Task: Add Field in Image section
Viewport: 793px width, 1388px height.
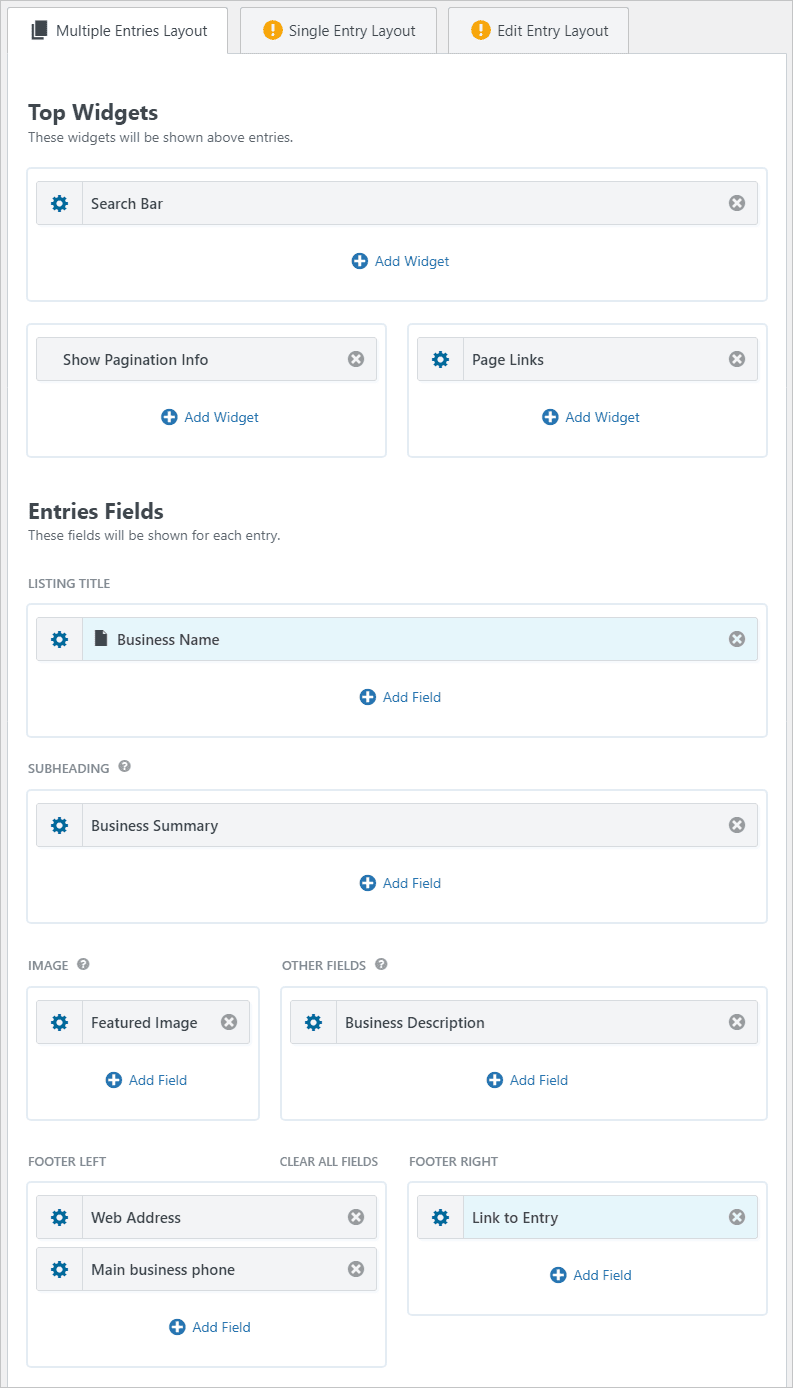Action: click(147, 1080)
